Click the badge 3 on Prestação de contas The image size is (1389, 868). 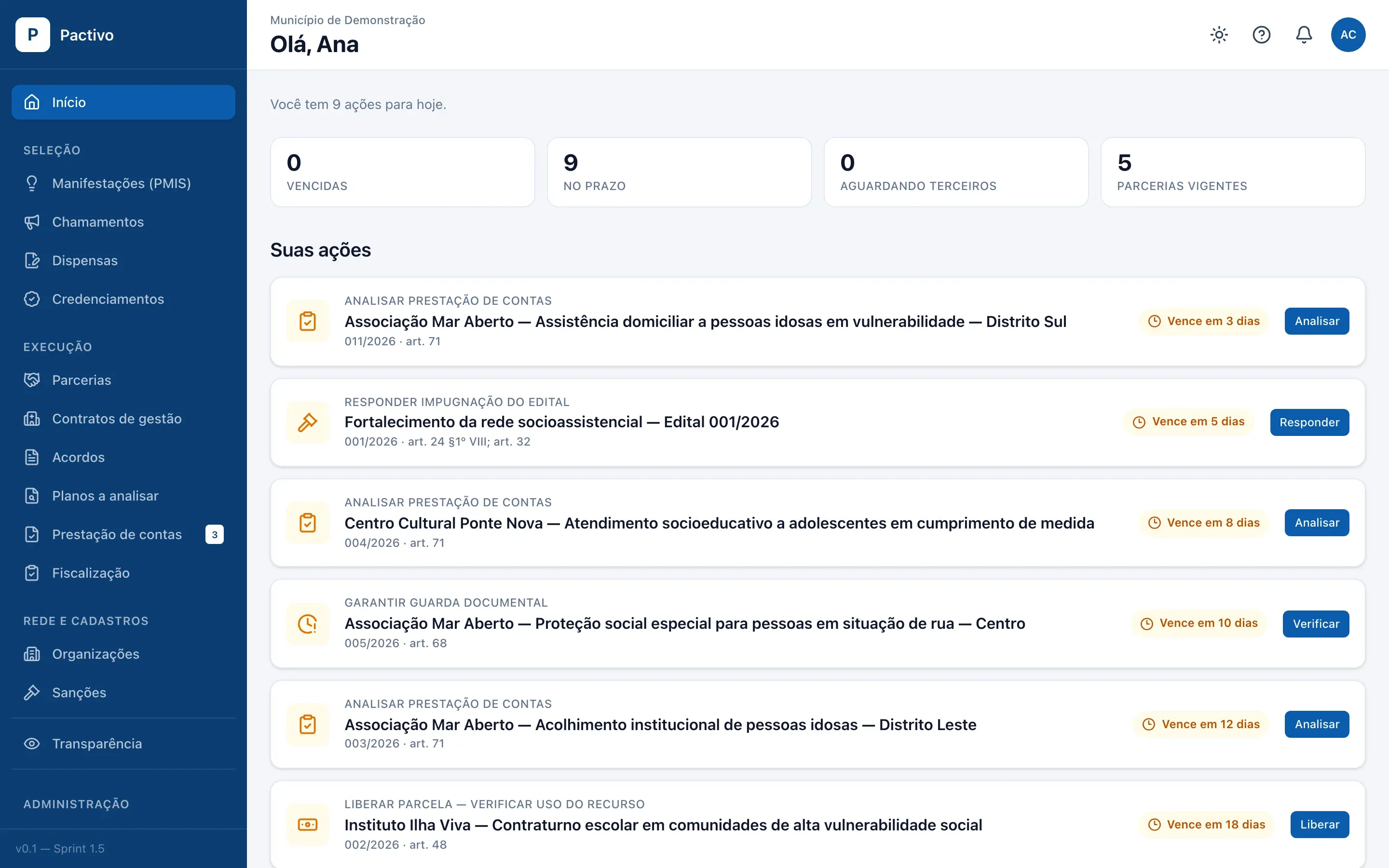point(215,534)
